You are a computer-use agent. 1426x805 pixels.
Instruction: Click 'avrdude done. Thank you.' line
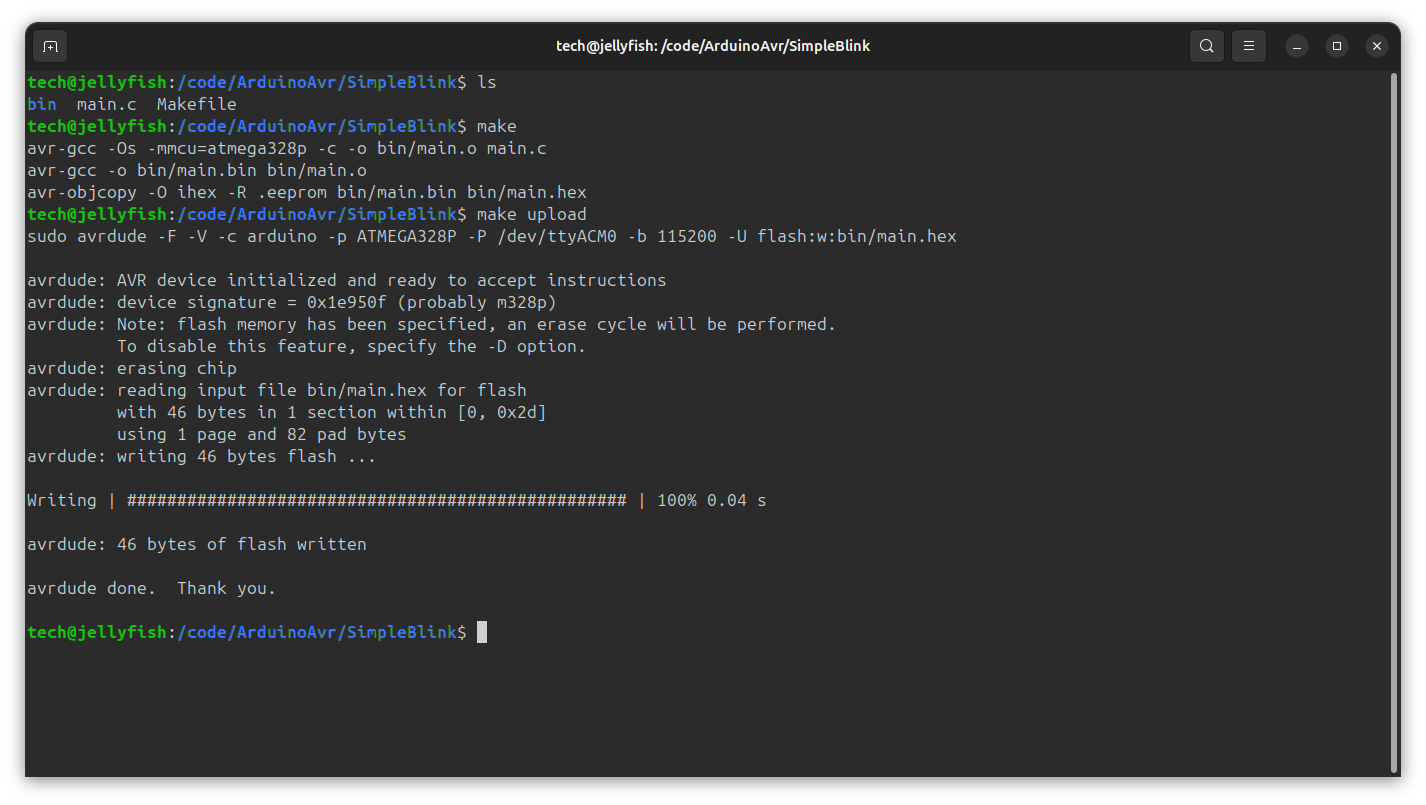(151, 588)
